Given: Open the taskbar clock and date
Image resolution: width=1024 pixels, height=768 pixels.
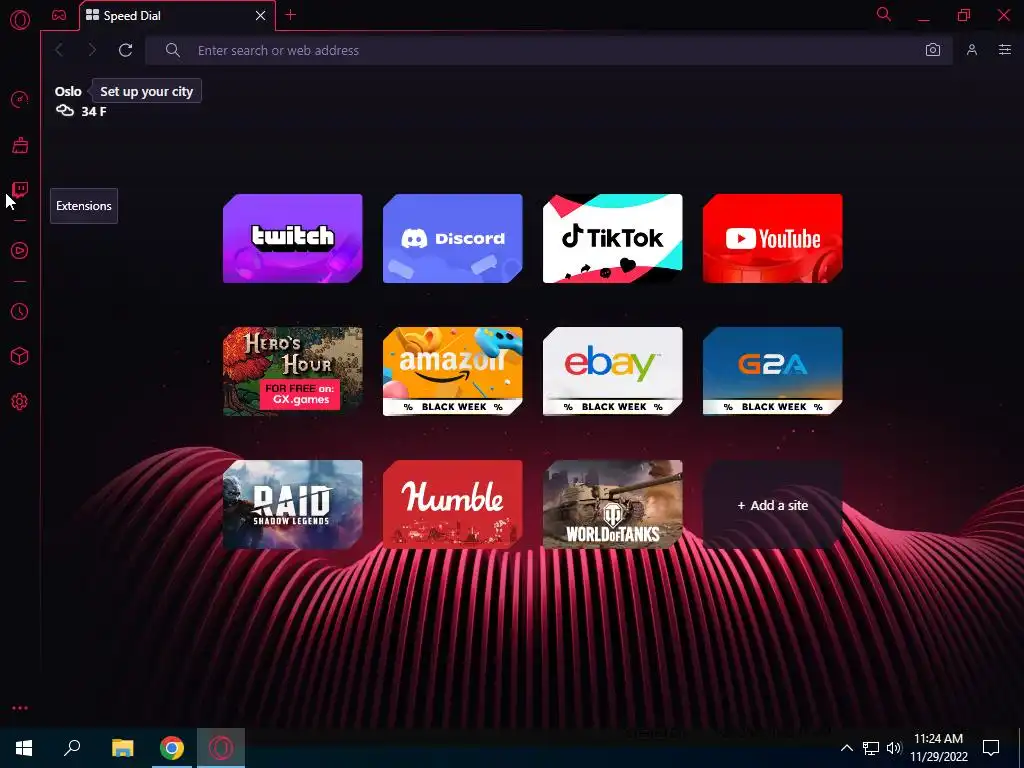Looking at the screenshot, I should pyautogui.click(x=939, y=748).
